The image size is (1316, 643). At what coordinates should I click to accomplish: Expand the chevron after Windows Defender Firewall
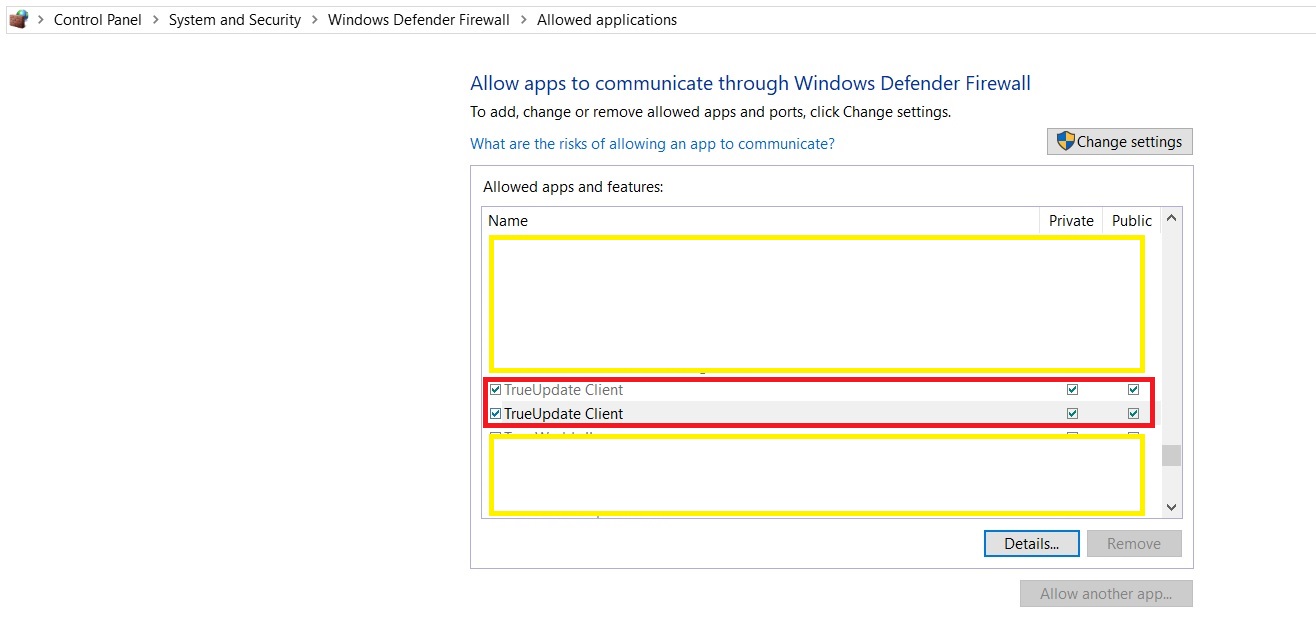[523, 20]
